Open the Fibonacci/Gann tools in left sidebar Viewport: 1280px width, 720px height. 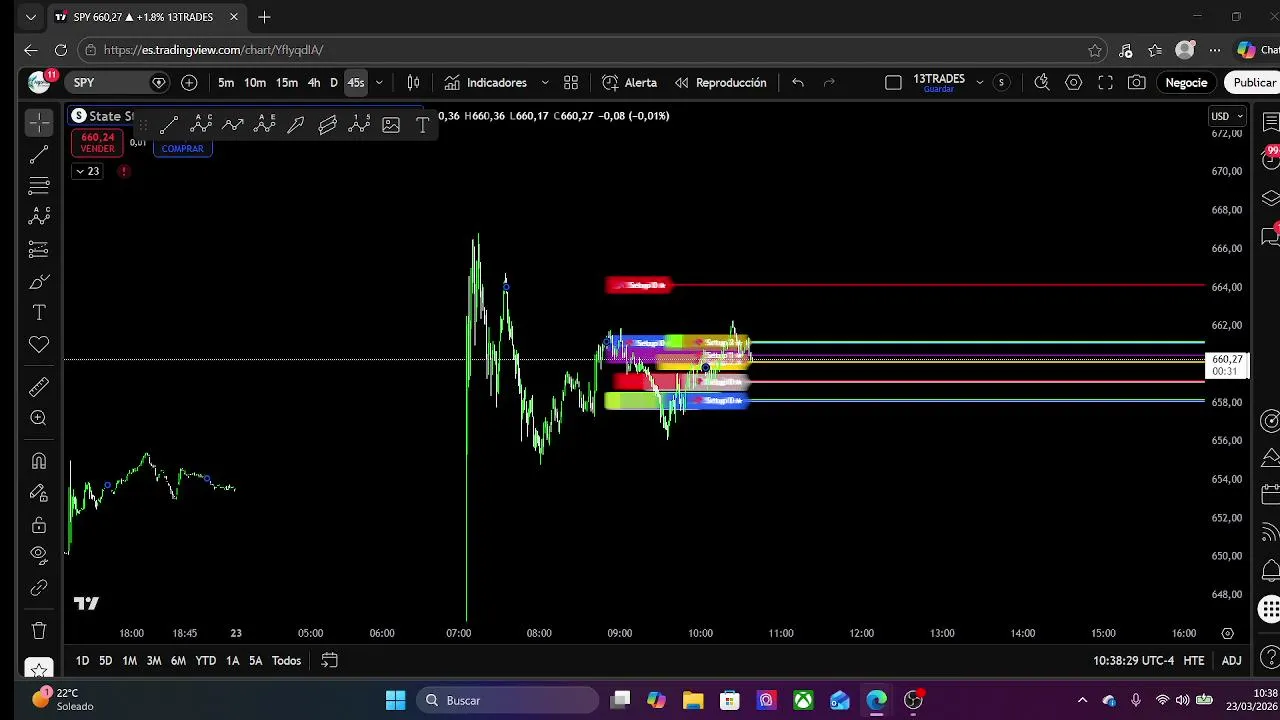[x=39, y=185]
